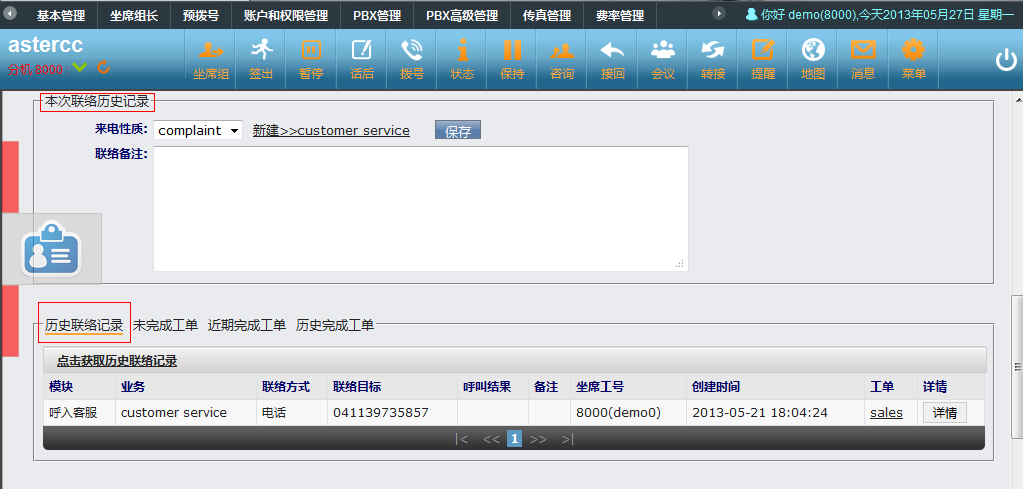This screenshot has width=1023, height=489.
Task: Open the sales work order link
Action: pos(886,412)
